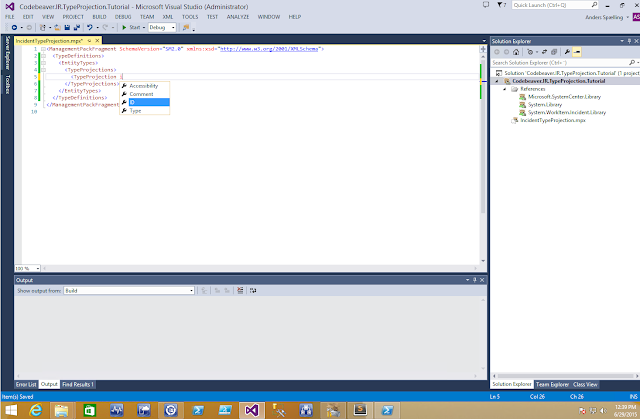Viewport: 640px width, 419px height.
Task: Open Windows Store from the taskbar
Action: point(89,410)
